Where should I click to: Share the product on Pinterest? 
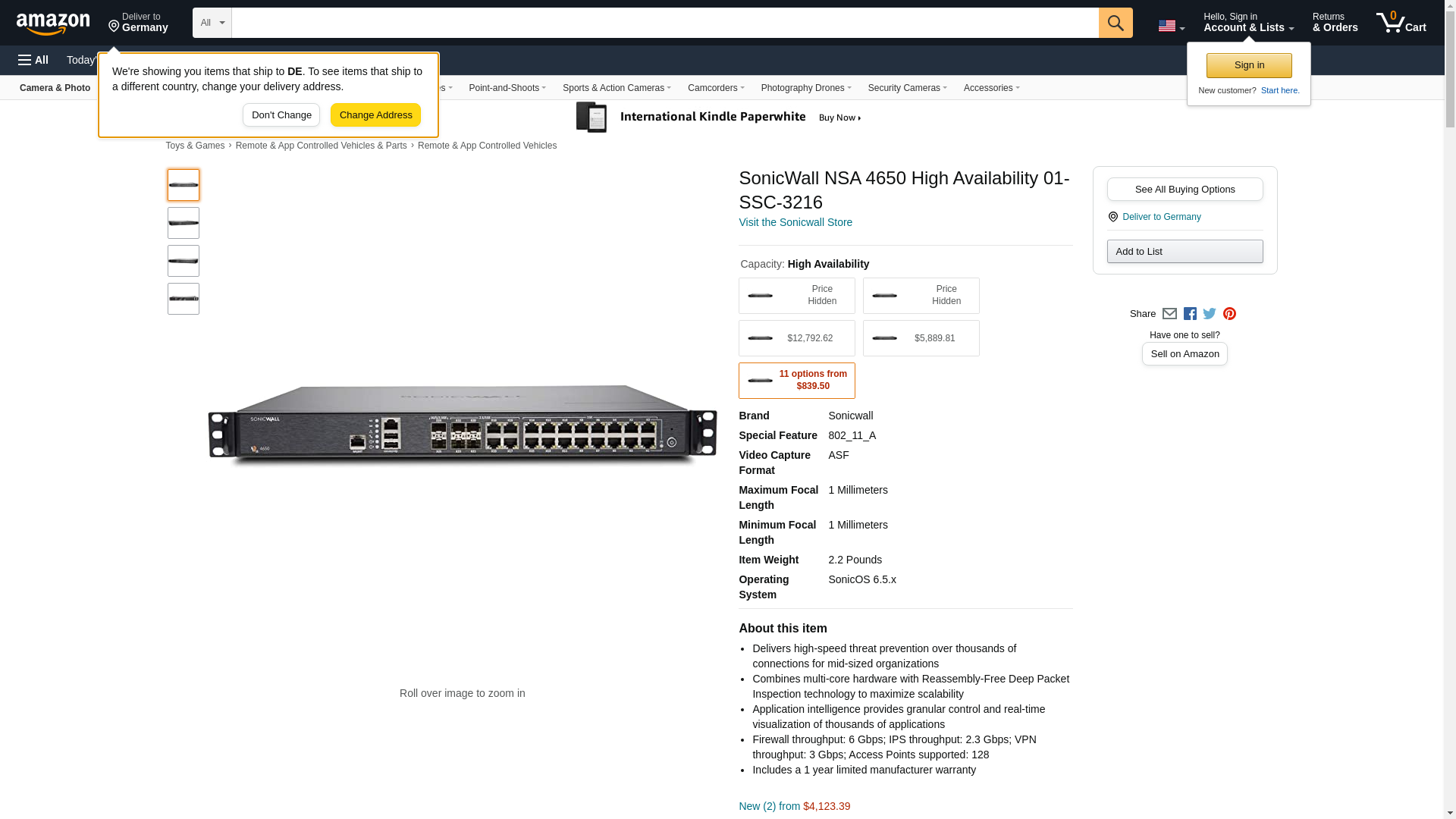point(1229,314)
